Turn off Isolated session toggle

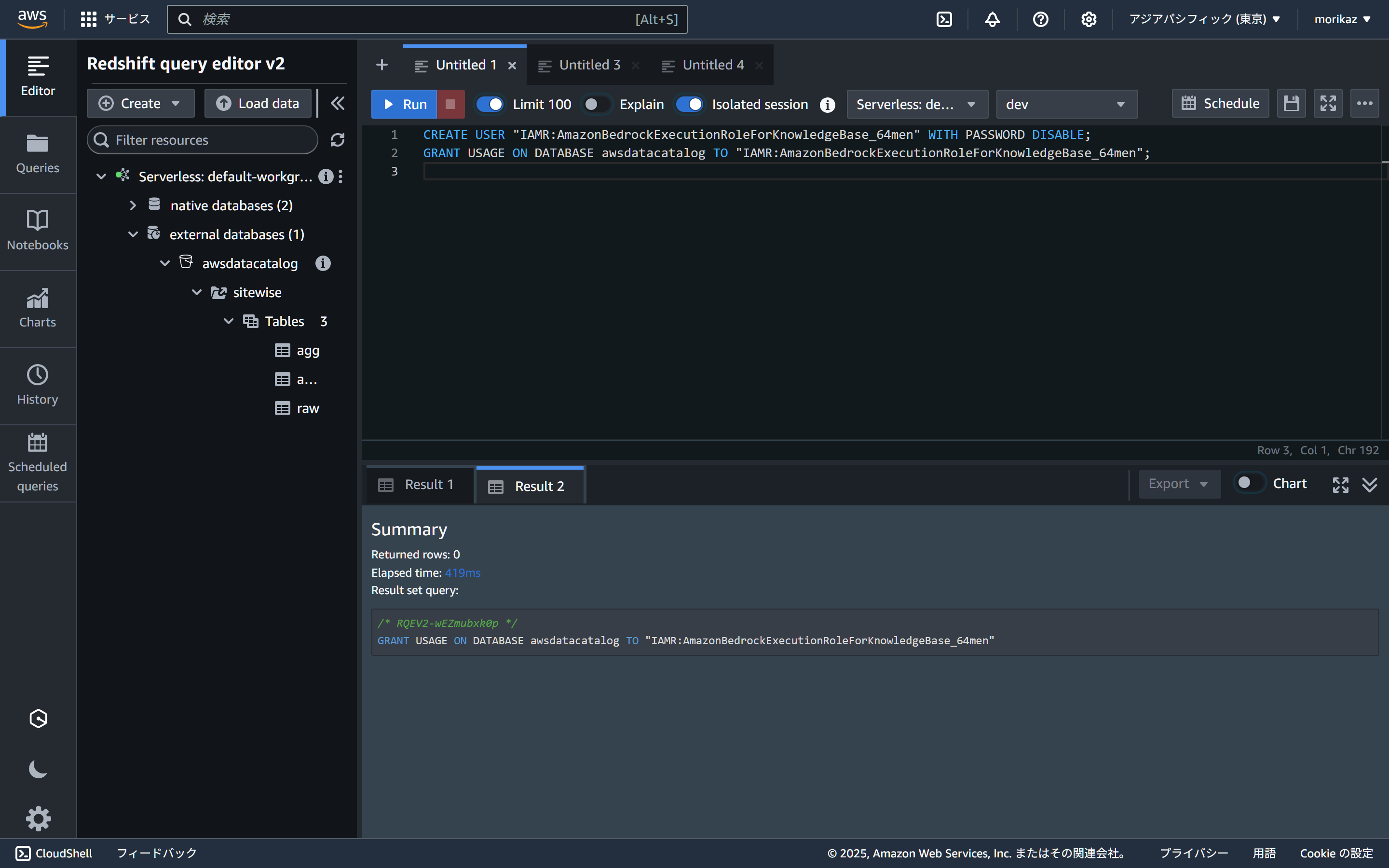tap(689, 105)
